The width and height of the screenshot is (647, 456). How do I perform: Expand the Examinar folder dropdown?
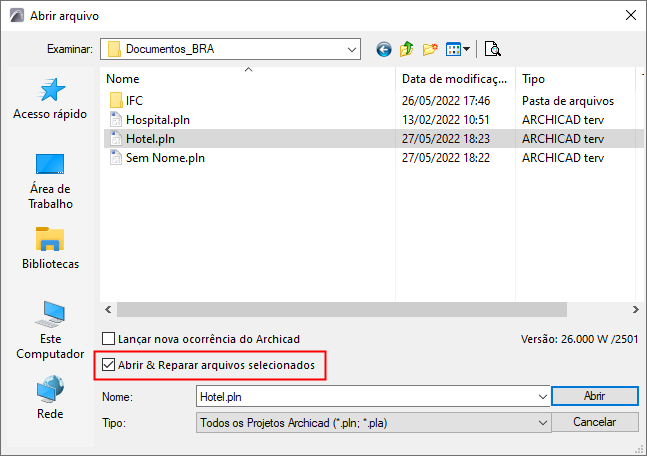coord(352,48)
